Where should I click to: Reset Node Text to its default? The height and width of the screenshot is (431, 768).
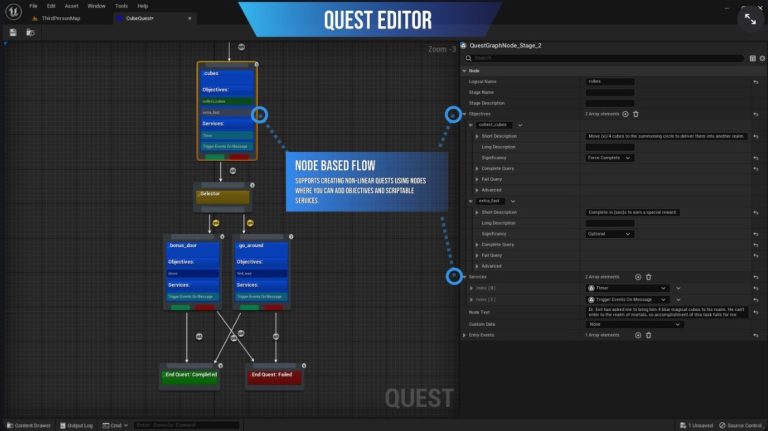click(x=756, y=312)
